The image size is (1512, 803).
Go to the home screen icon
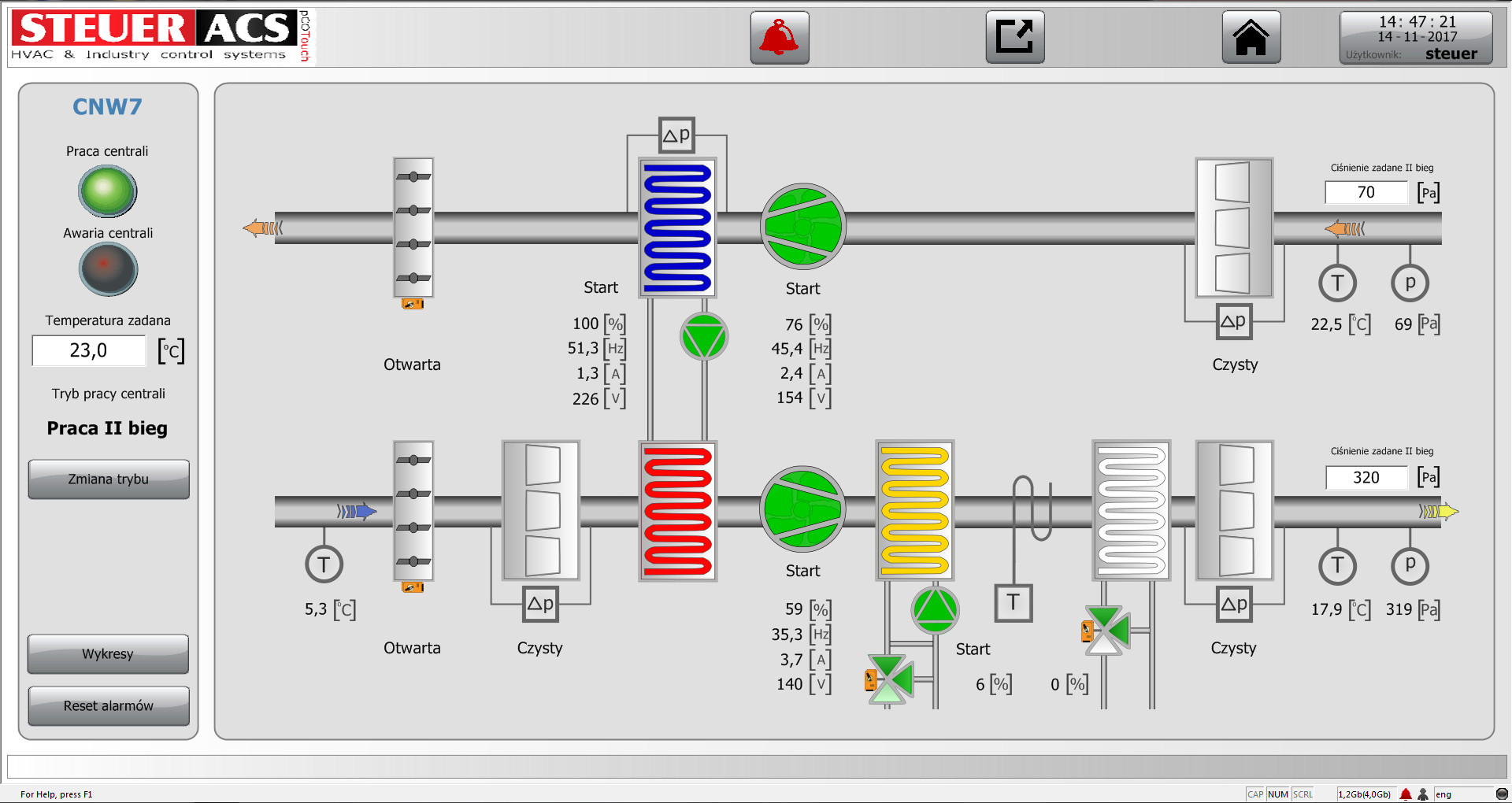[x=1251, y=37]
